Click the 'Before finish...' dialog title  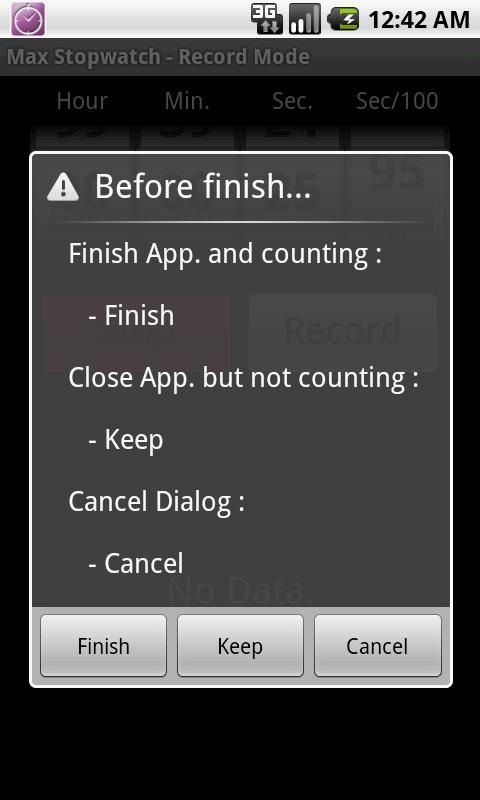click(x=203, y=186)
